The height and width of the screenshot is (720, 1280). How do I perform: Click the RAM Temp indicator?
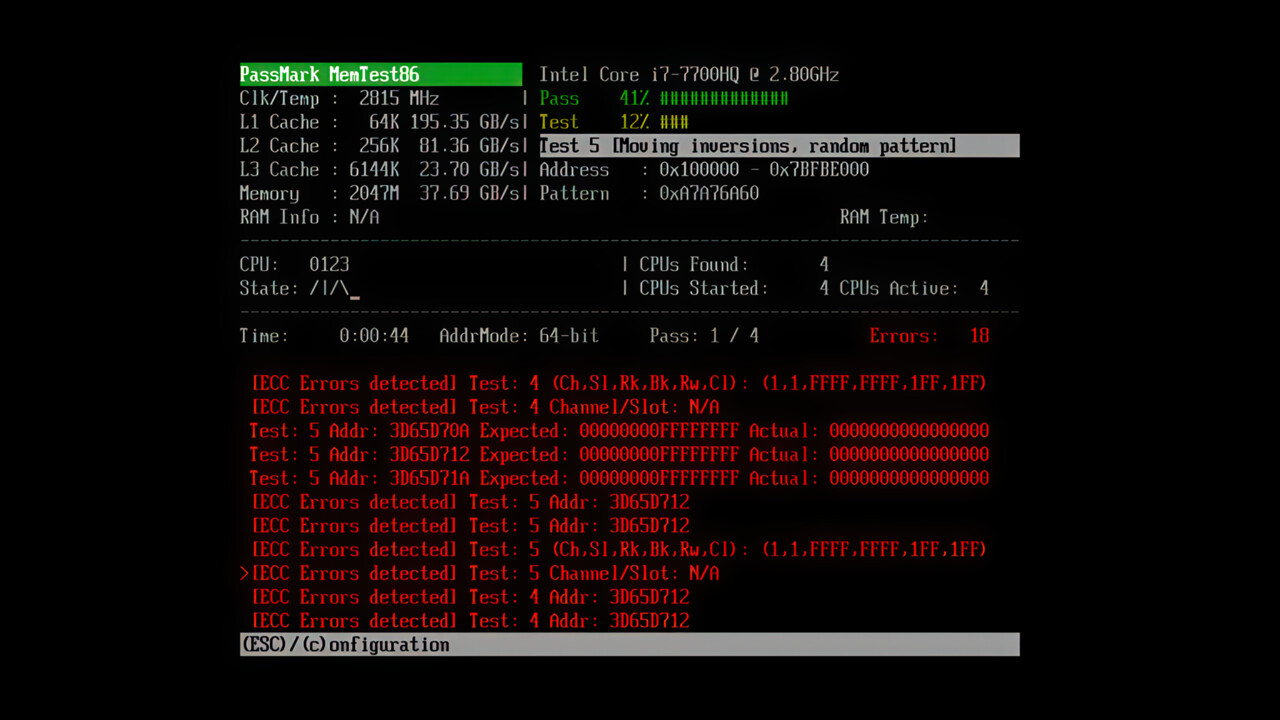click(884, 217)
